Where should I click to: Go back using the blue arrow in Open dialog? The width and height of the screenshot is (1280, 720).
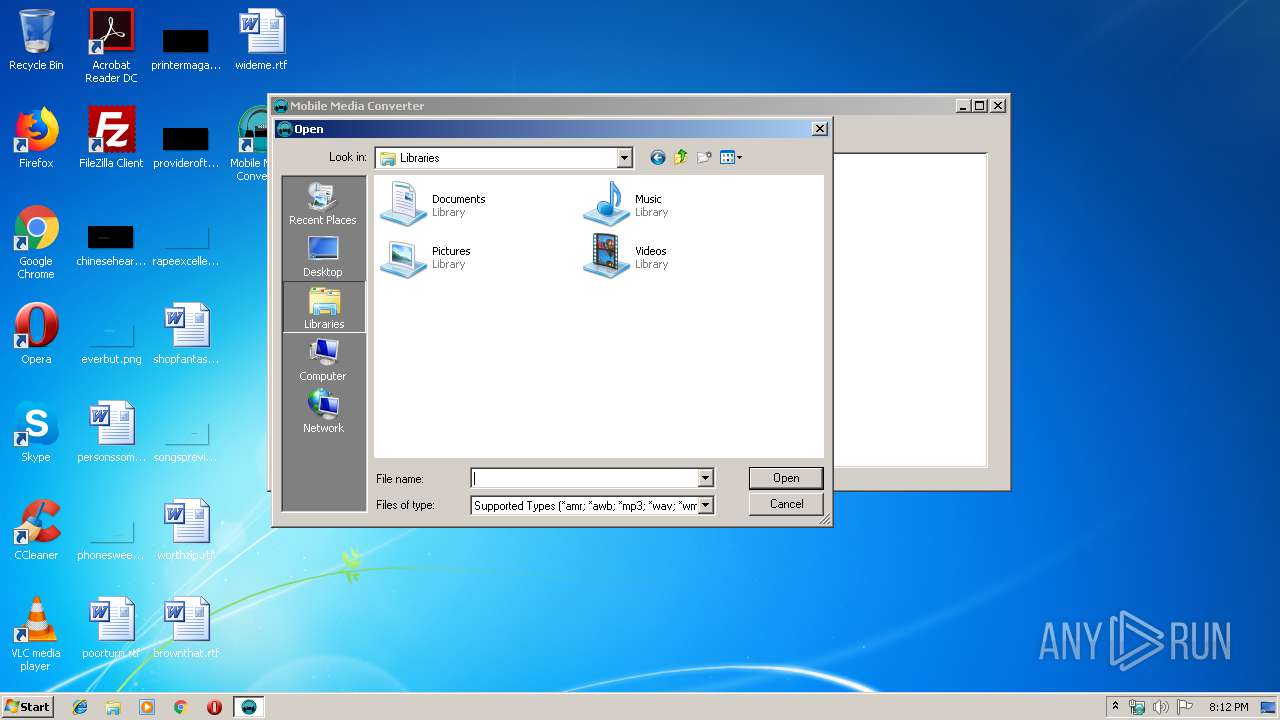click(x=657, y=157)
